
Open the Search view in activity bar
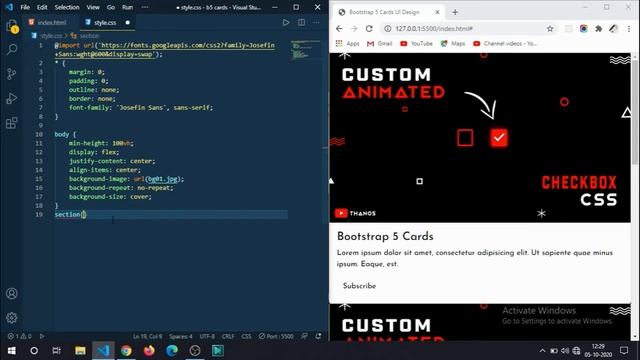(12, 50)
